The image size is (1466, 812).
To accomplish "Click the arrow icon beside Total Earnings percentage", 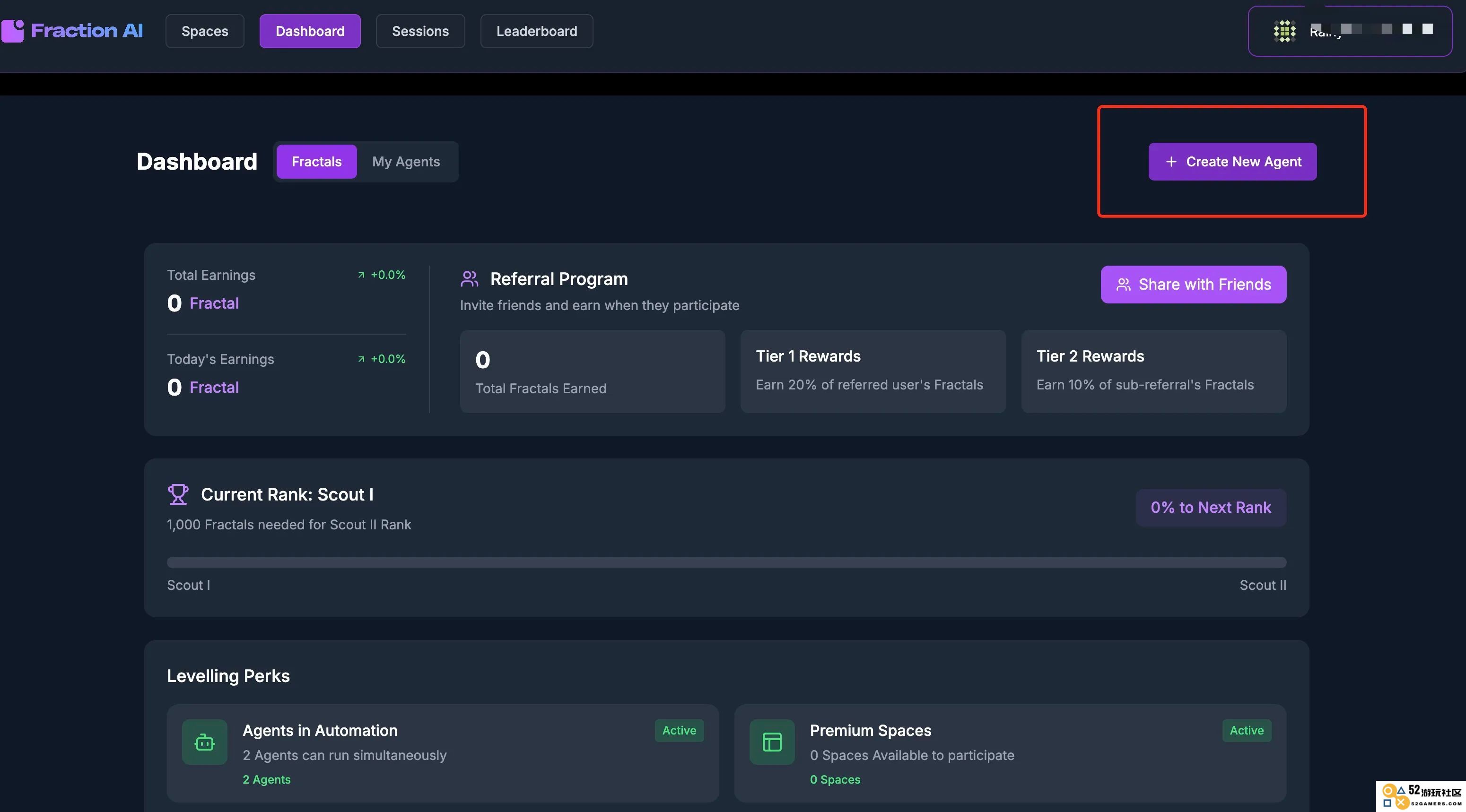I will [361, 275].
